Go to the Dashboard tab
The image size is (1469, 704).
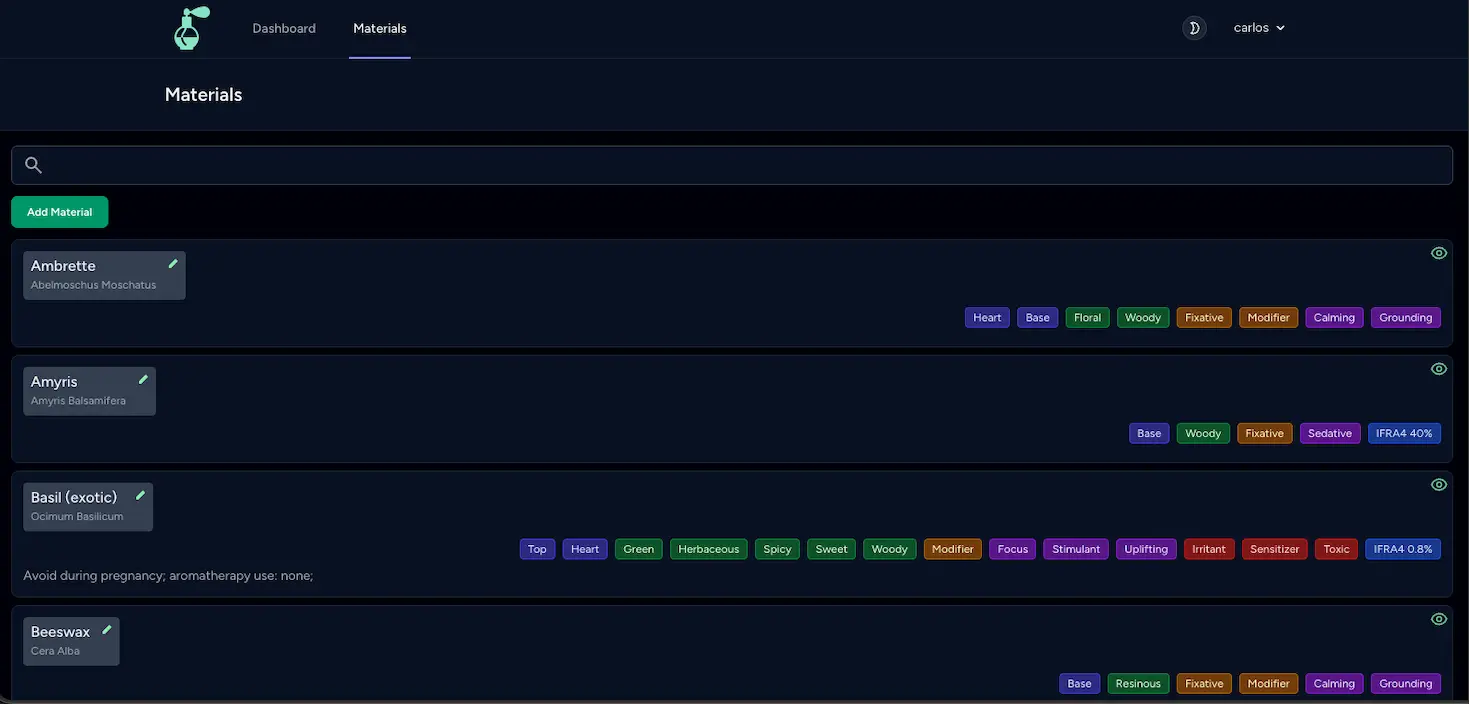(x=284, y=29)
